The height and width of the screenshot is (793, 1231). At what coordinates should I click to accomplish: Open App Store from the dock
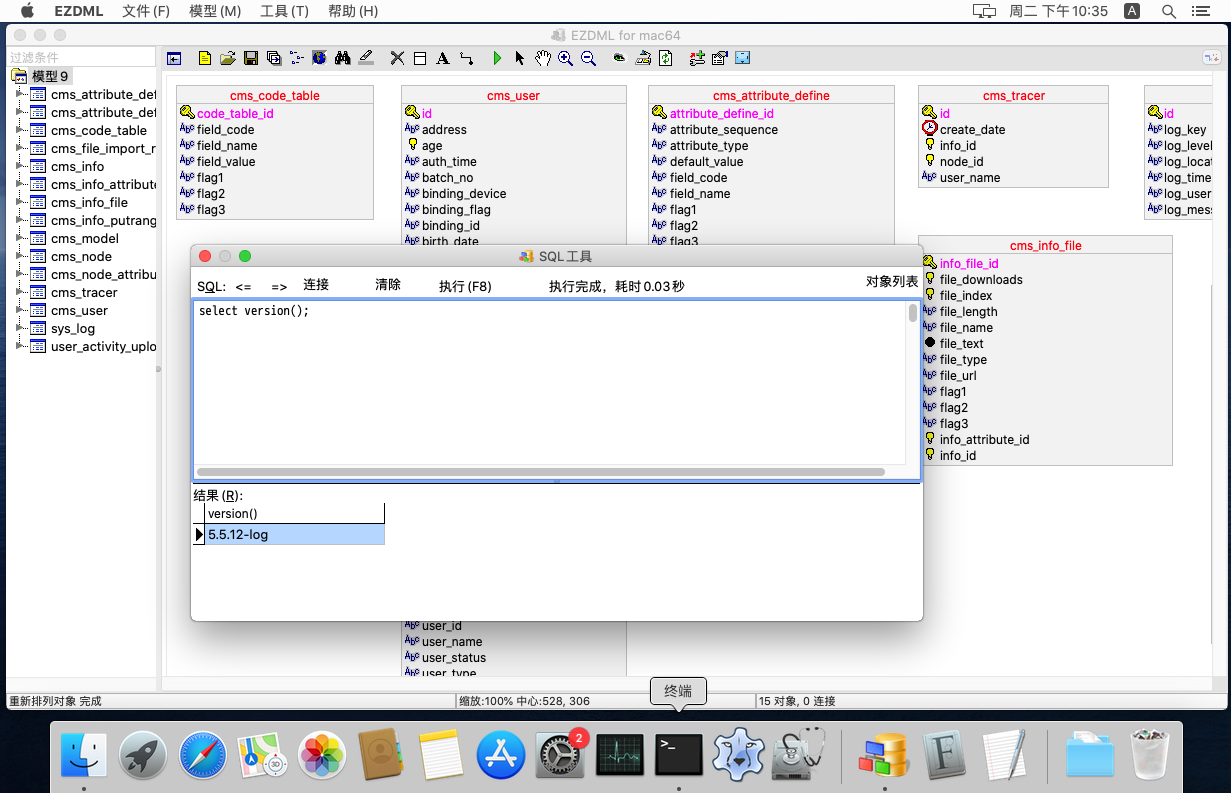[501, 755]
